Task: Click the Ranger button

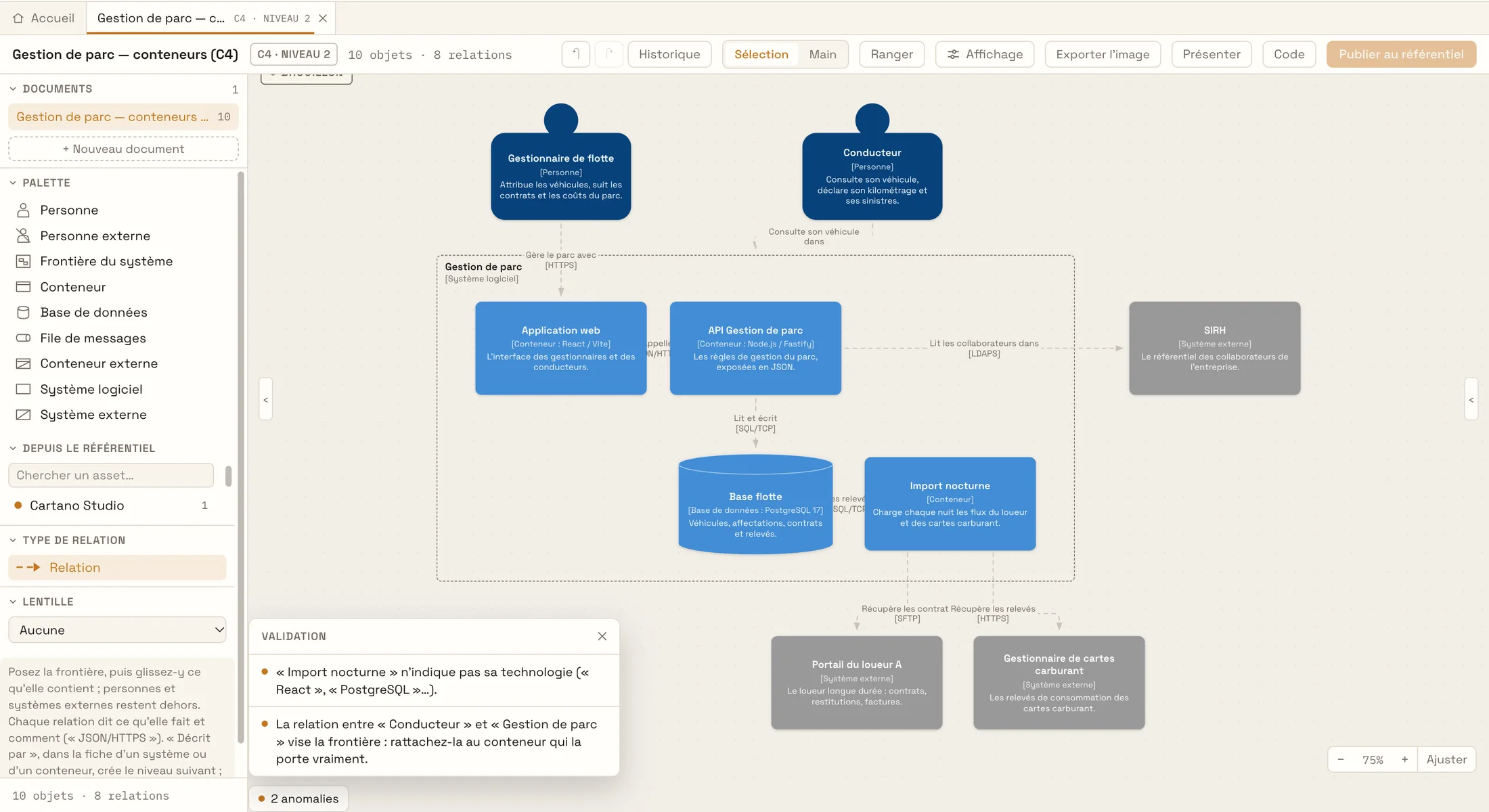Action: tap(891, 54)
